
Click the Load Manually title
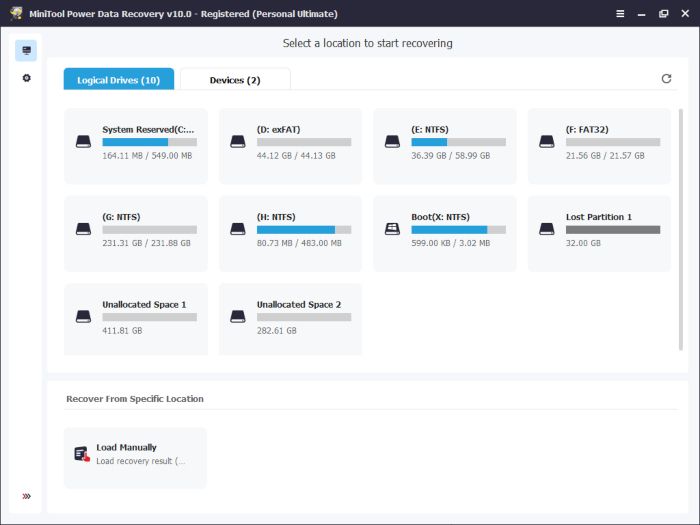(126, 447)
